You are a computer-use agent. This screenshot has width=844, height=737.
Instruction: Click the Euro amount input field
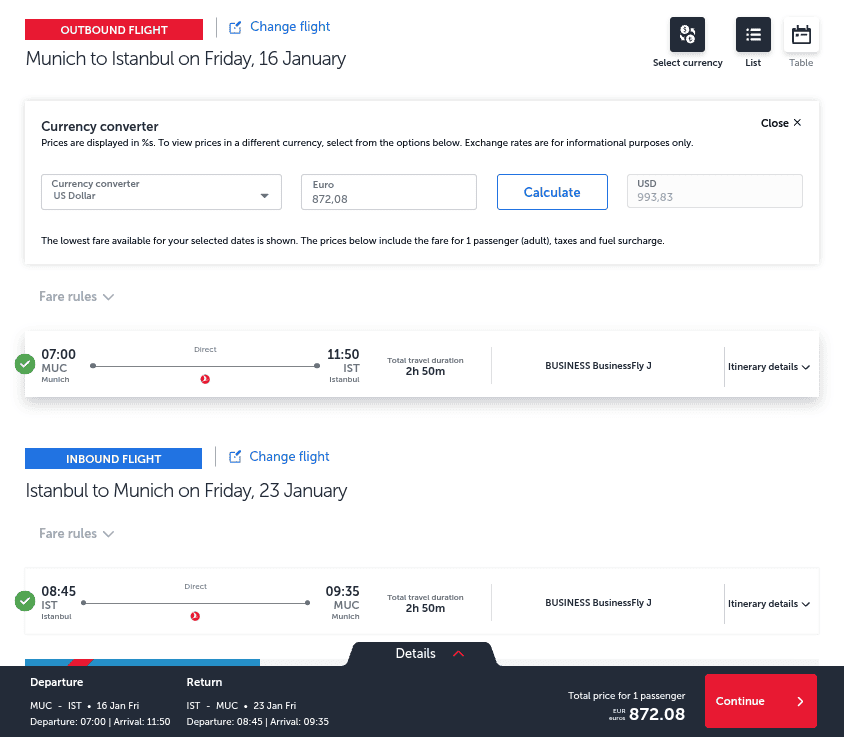click(x=389, y=192)
